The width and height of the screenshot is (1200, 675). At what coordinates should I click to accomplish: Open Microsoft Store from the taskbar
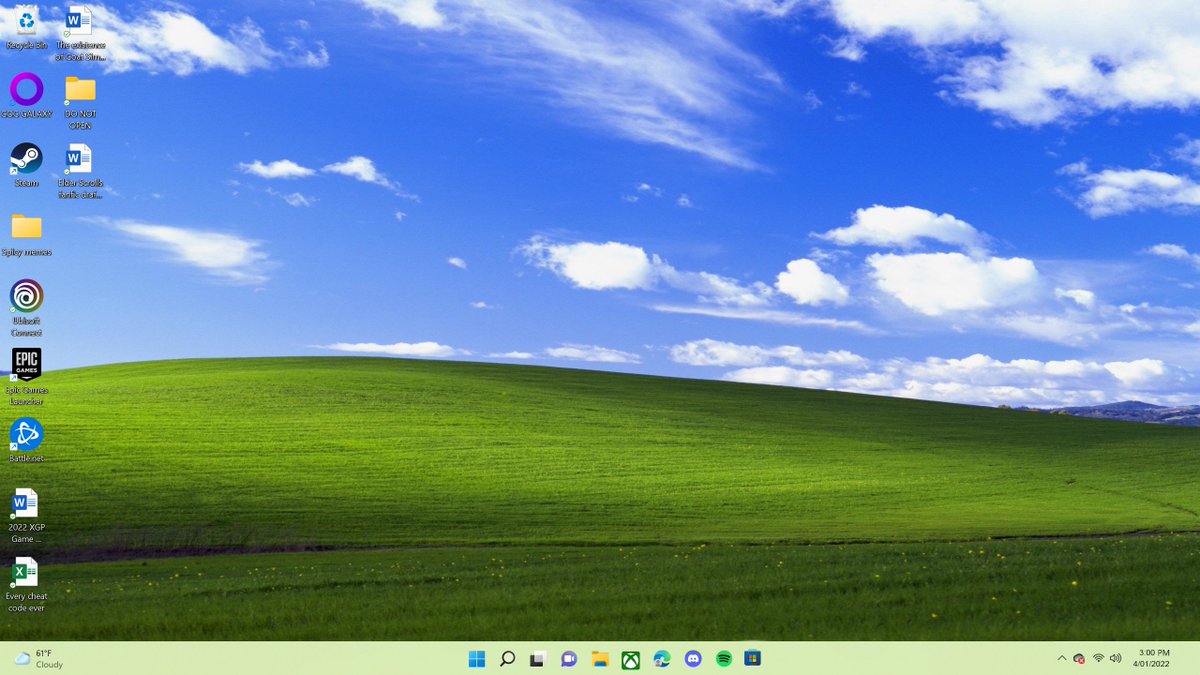[x=753, y=659]
